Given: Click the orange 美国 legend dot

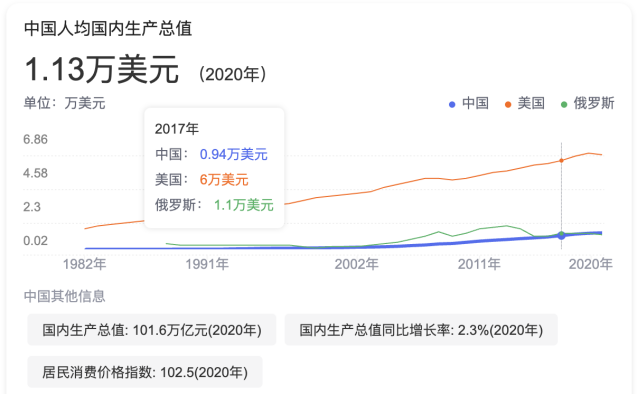Looking at the screenshot, I should coord(507,105).
